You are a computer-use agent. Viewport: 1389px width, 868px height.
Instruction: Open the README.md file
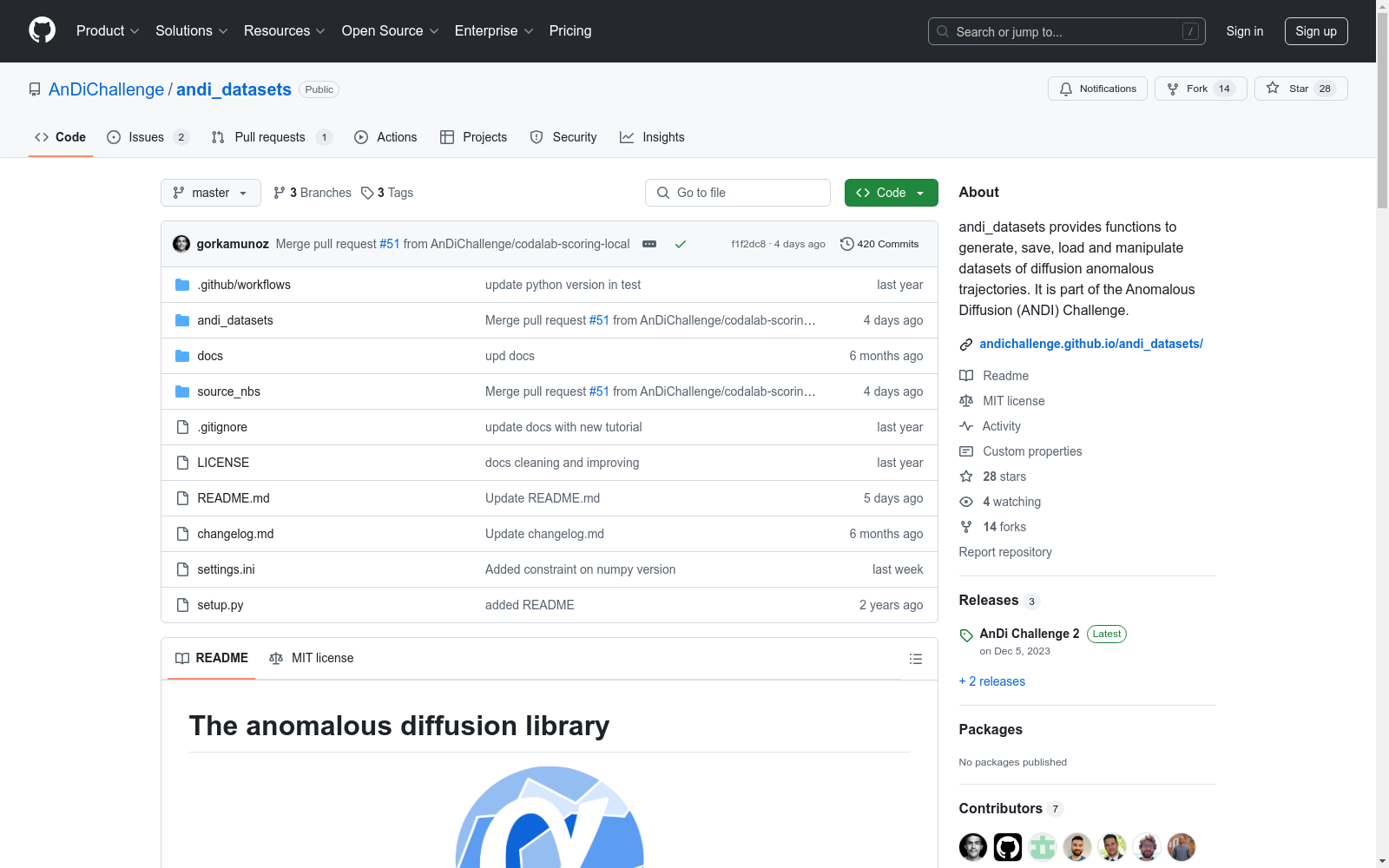point(234,498)
